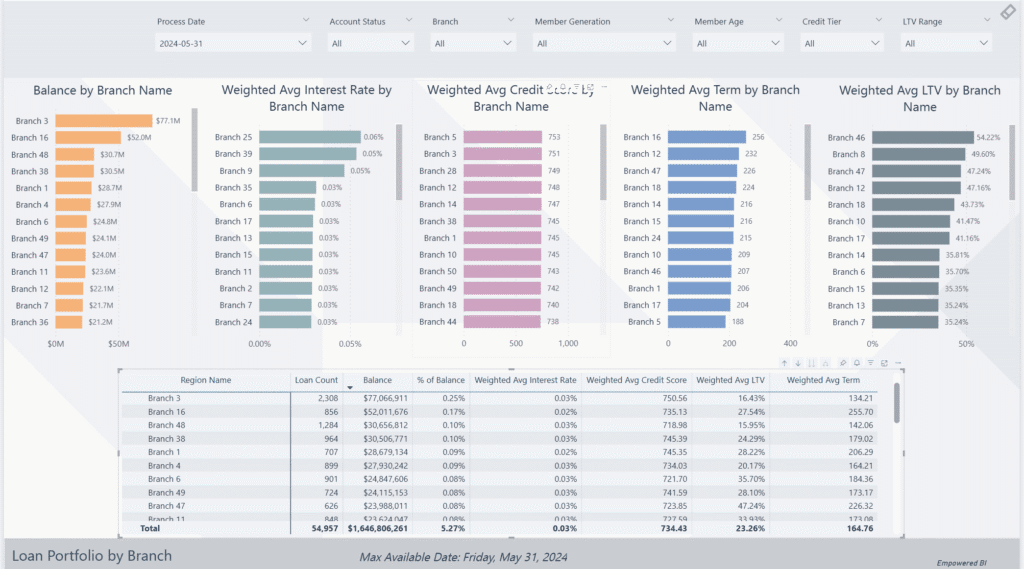Show filters on the visual via filter icon
1024x569 pixels.
click(x=871, y=363)
